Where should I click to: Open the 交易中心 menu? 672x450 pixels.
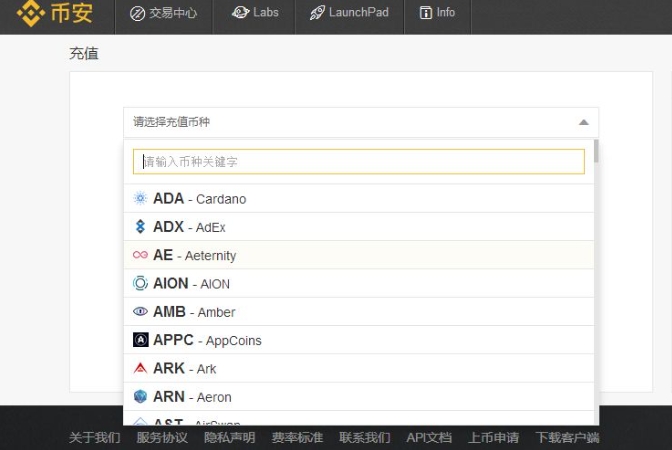click(164, 13)
